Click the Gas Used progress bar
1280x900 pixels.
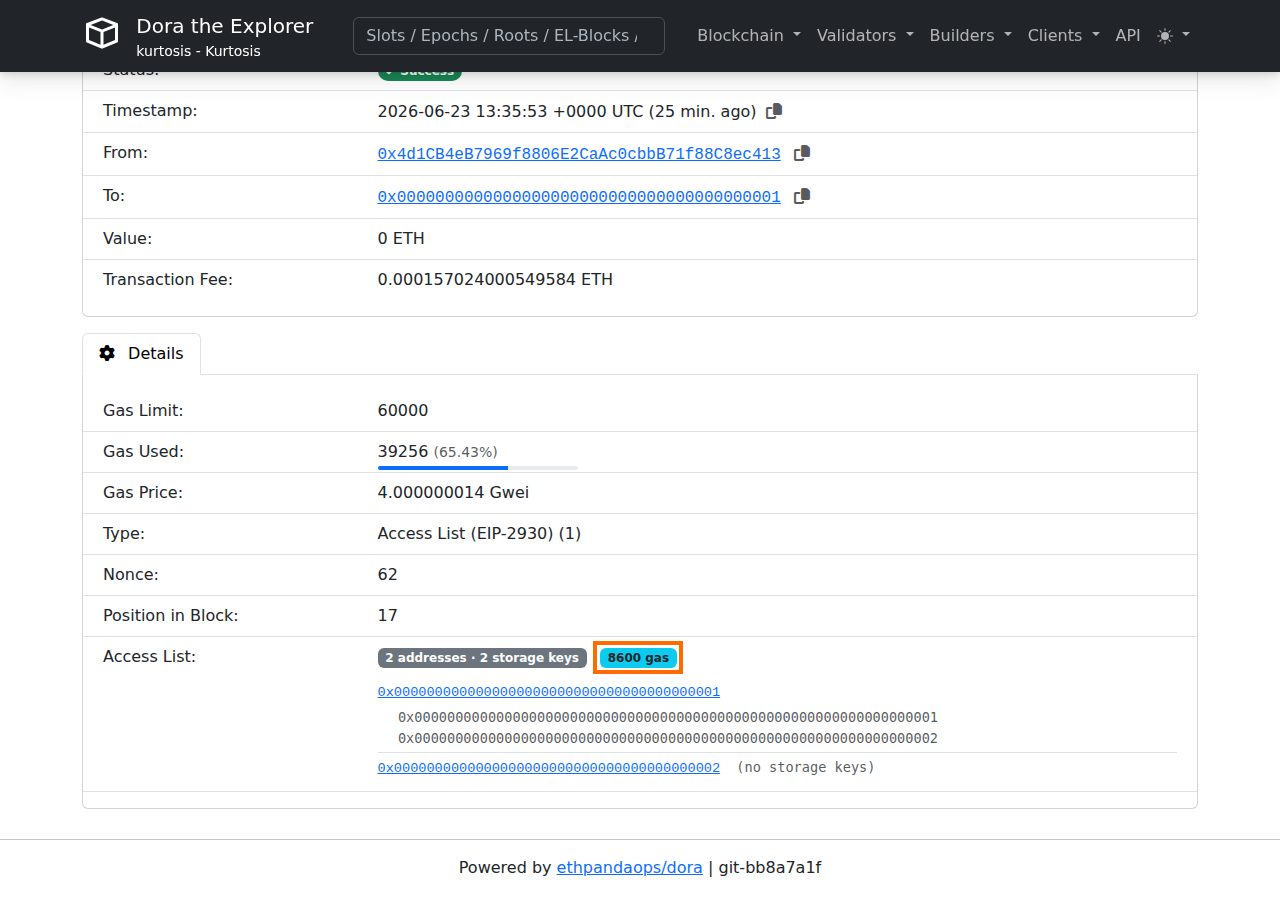click(478, 467)
